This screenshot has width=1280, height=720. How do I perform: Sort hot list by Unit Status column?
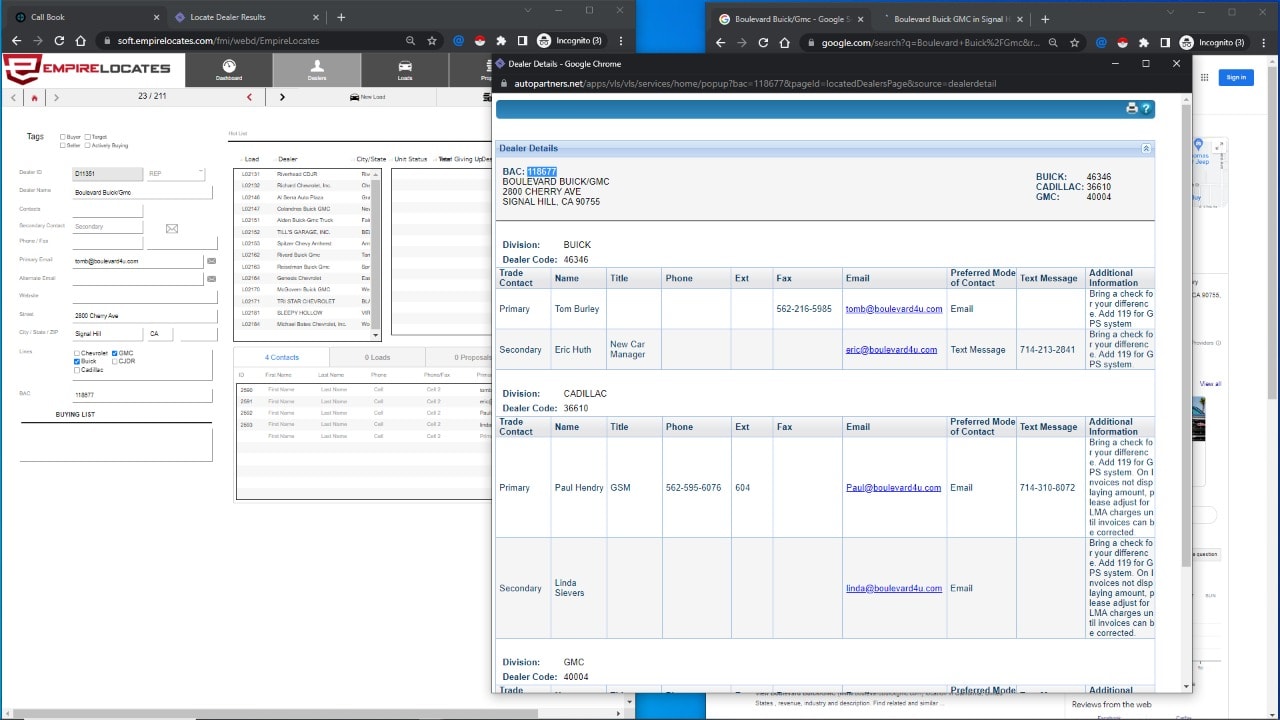click(411, 159)
